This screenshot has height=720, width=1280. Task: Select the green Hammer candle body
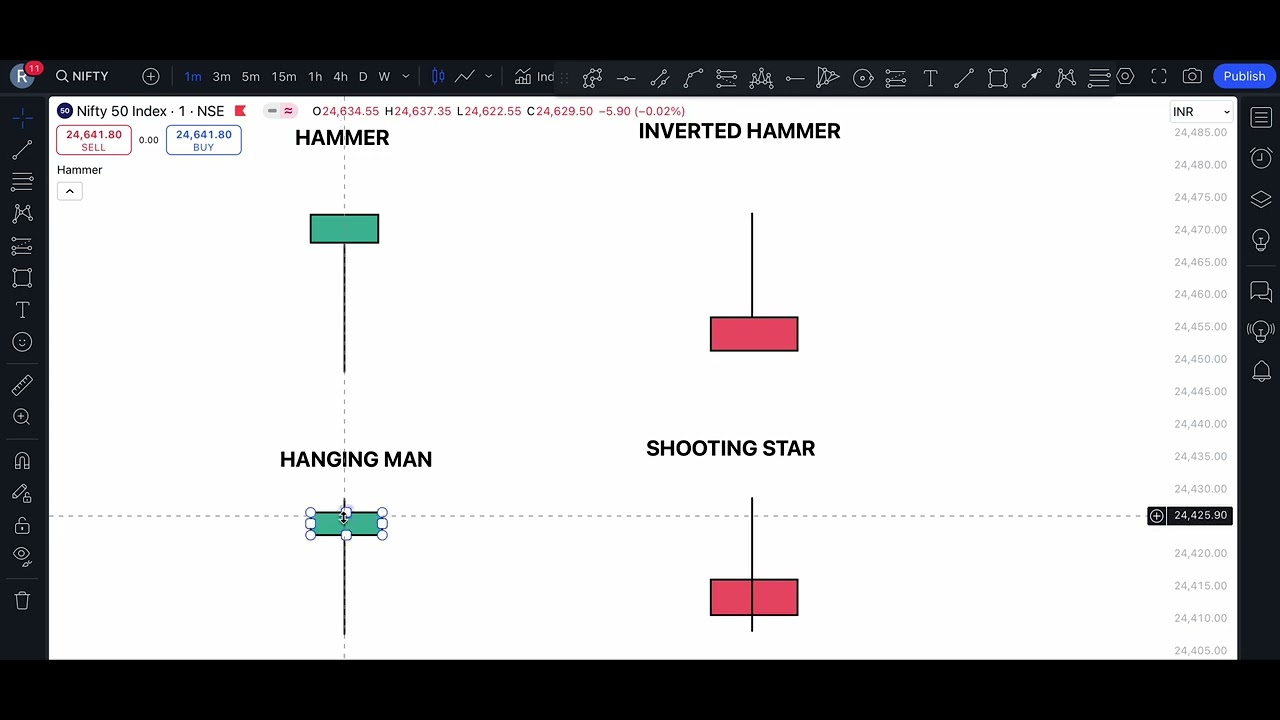point(344,229)
